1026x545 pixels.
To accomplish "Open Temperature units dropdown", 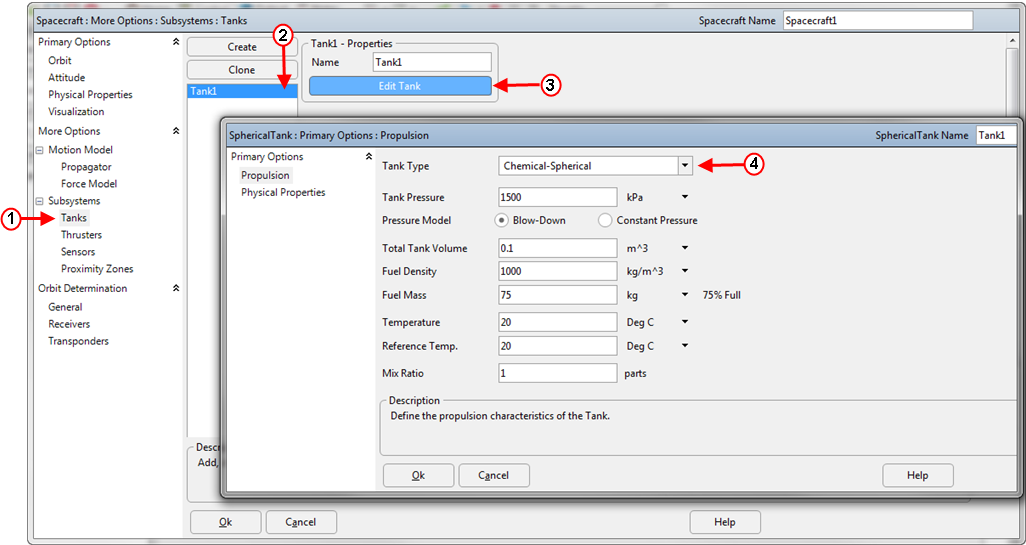I will (685, 322).
